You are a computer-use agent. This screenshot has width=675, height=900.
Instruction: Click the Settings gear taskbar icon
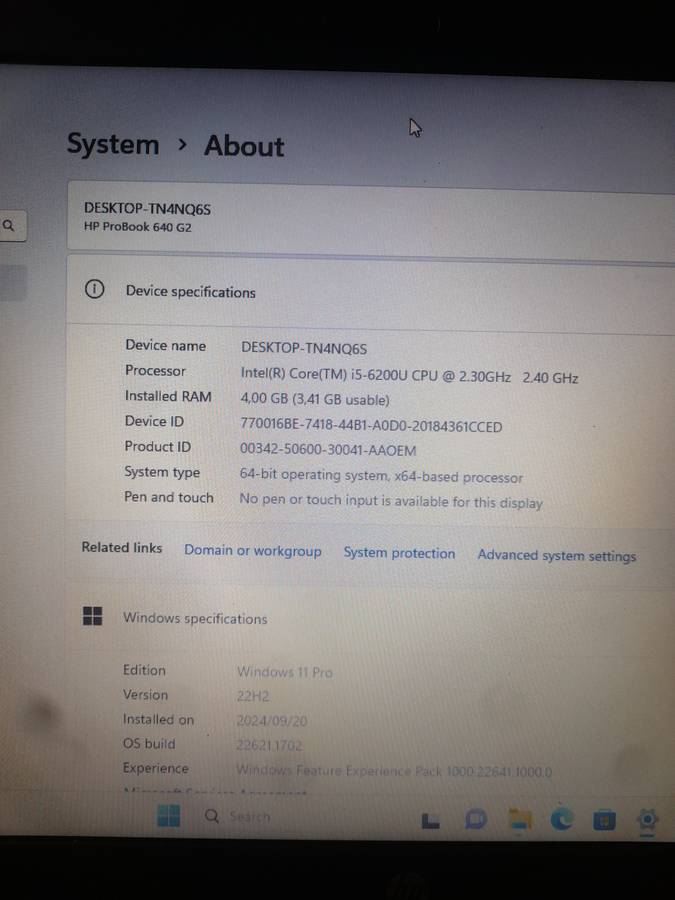coord(648,820)
